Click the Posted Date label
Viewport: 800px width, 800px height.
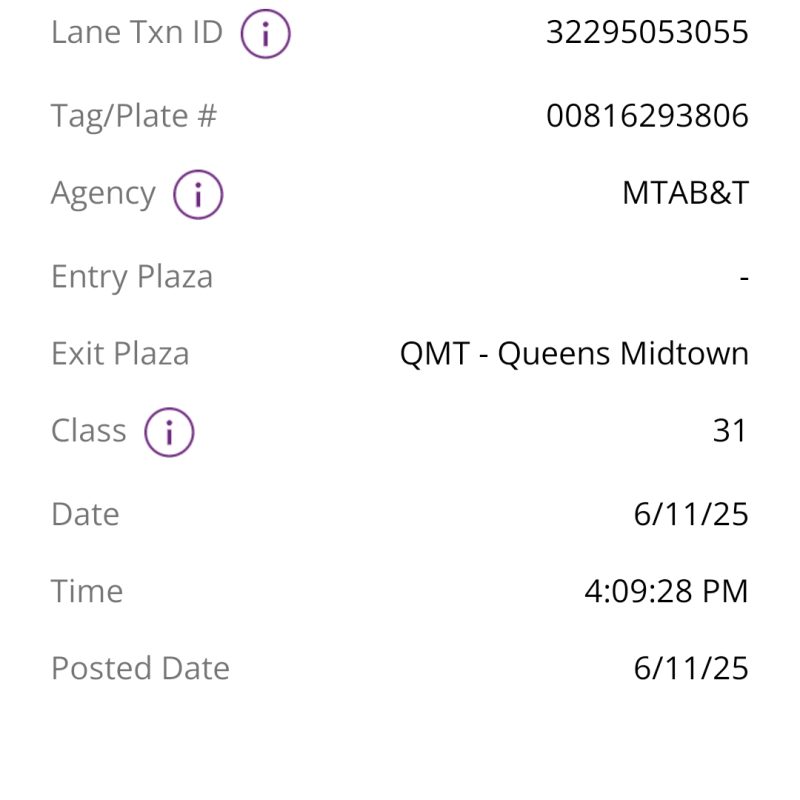coord(140,668)
